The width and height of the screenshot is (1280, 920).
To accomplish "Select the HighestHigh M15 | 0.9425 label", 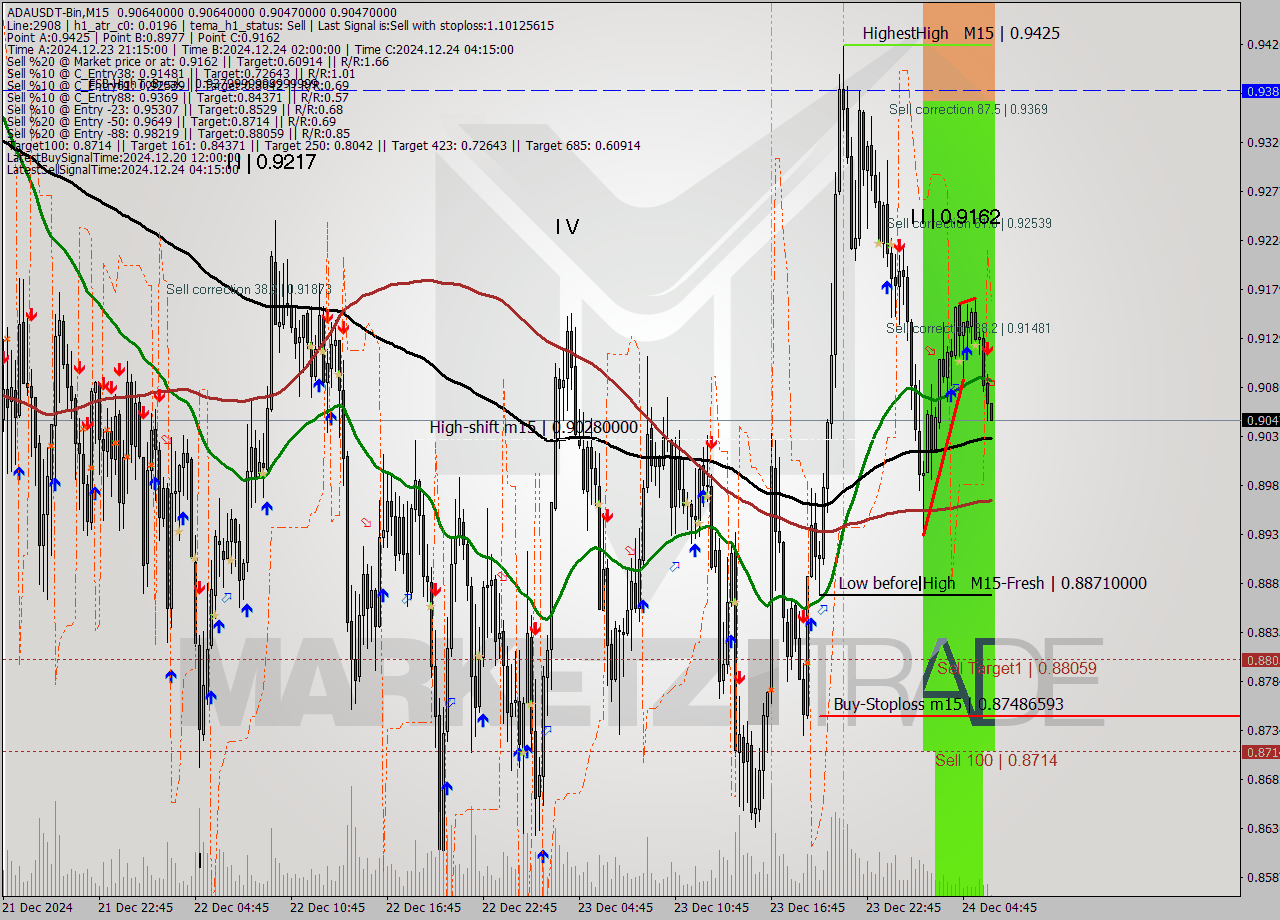I will point(961,33).
